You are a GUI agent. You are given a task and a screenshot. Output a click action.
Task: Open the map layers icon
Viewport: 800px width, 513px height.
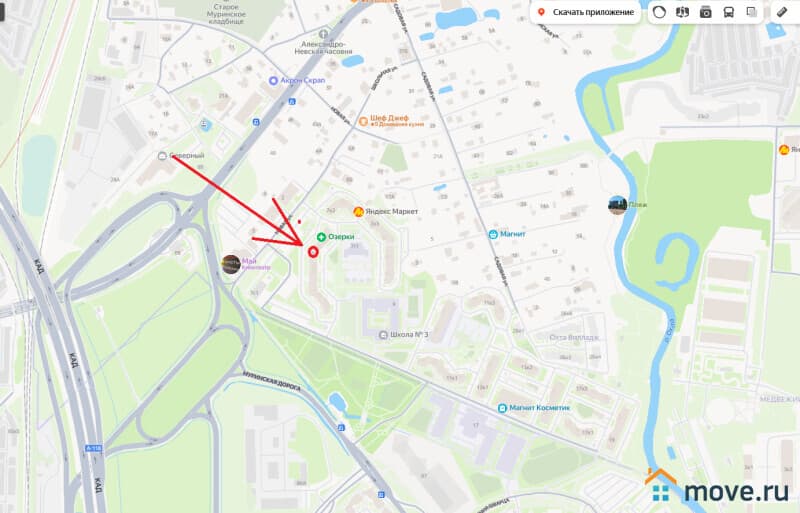tap(752, 12)
